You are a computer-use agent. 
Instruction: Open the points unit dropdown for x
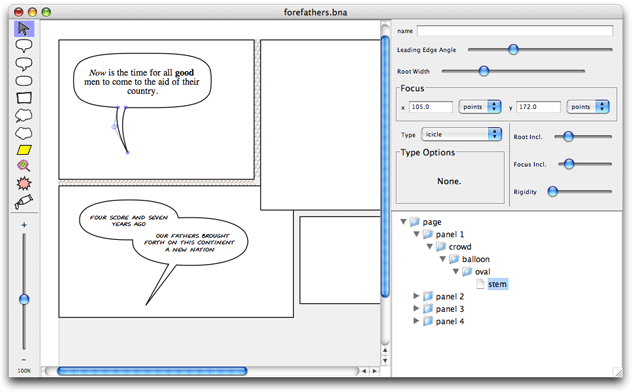(x=480, y=107)
